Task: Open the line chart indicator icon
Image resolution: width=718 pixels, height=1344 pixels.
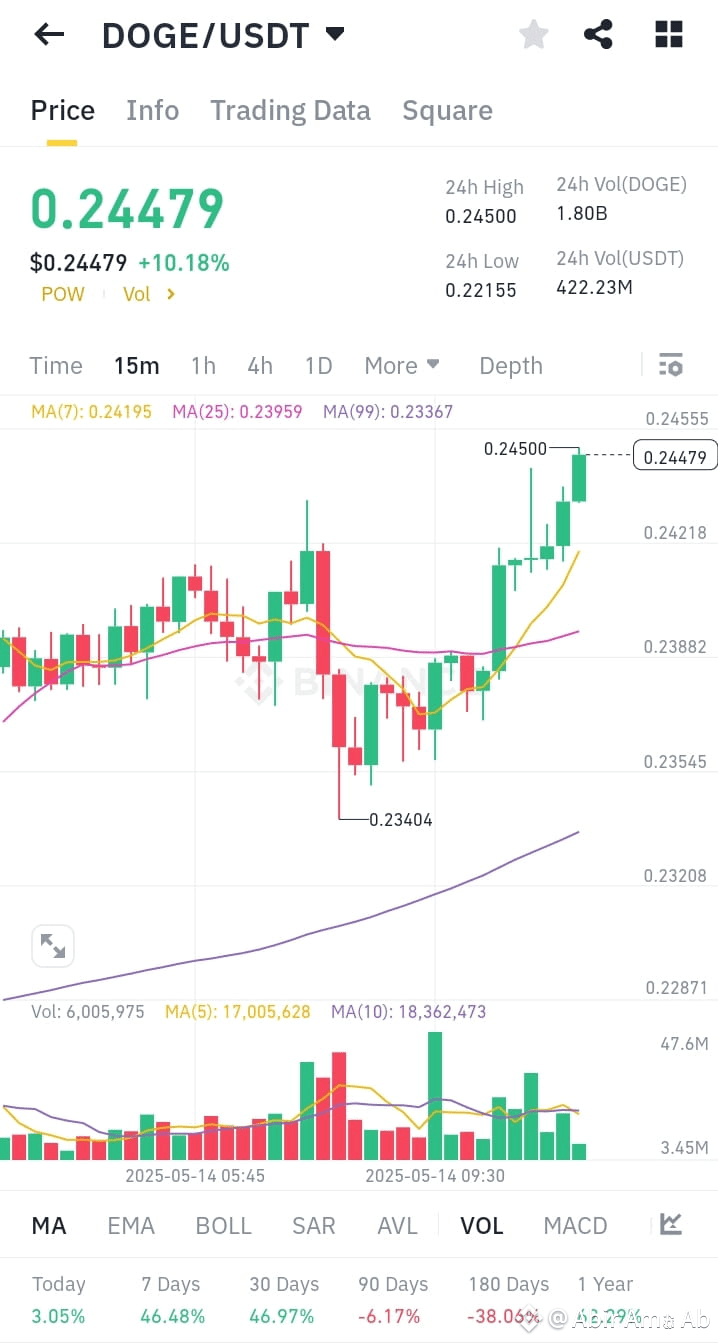Action: pyautogui.click(x=669, y=1225)
